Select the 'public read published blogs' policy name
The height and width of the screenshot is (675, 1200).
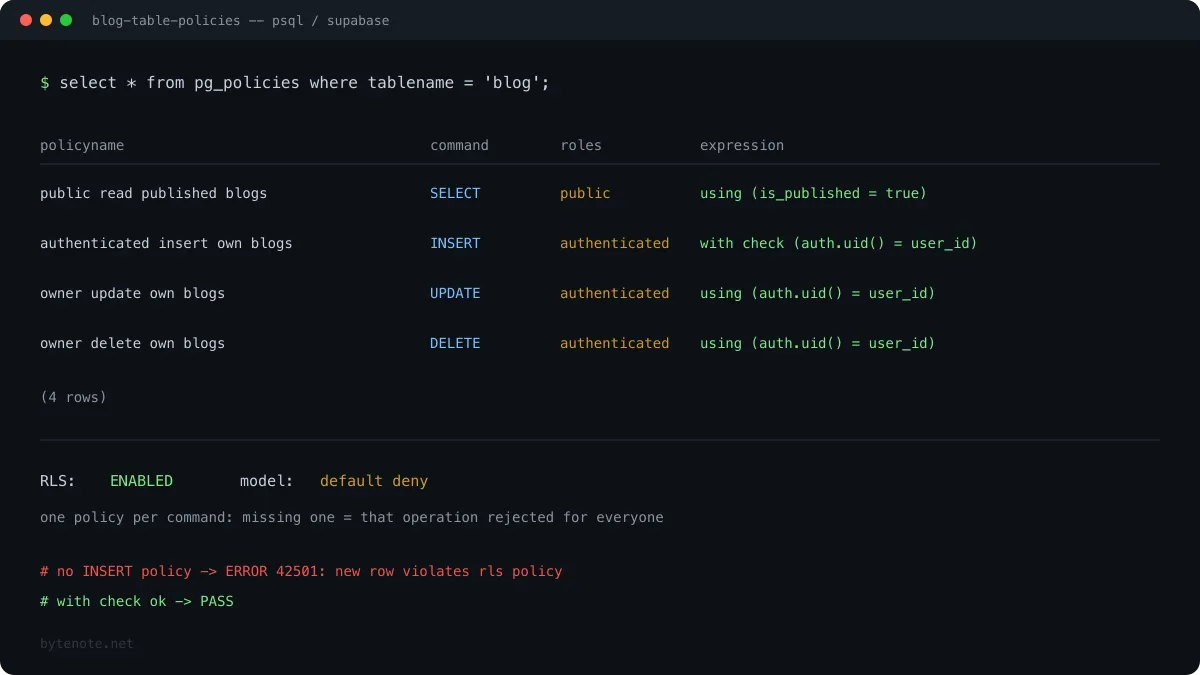pos(154,193)
